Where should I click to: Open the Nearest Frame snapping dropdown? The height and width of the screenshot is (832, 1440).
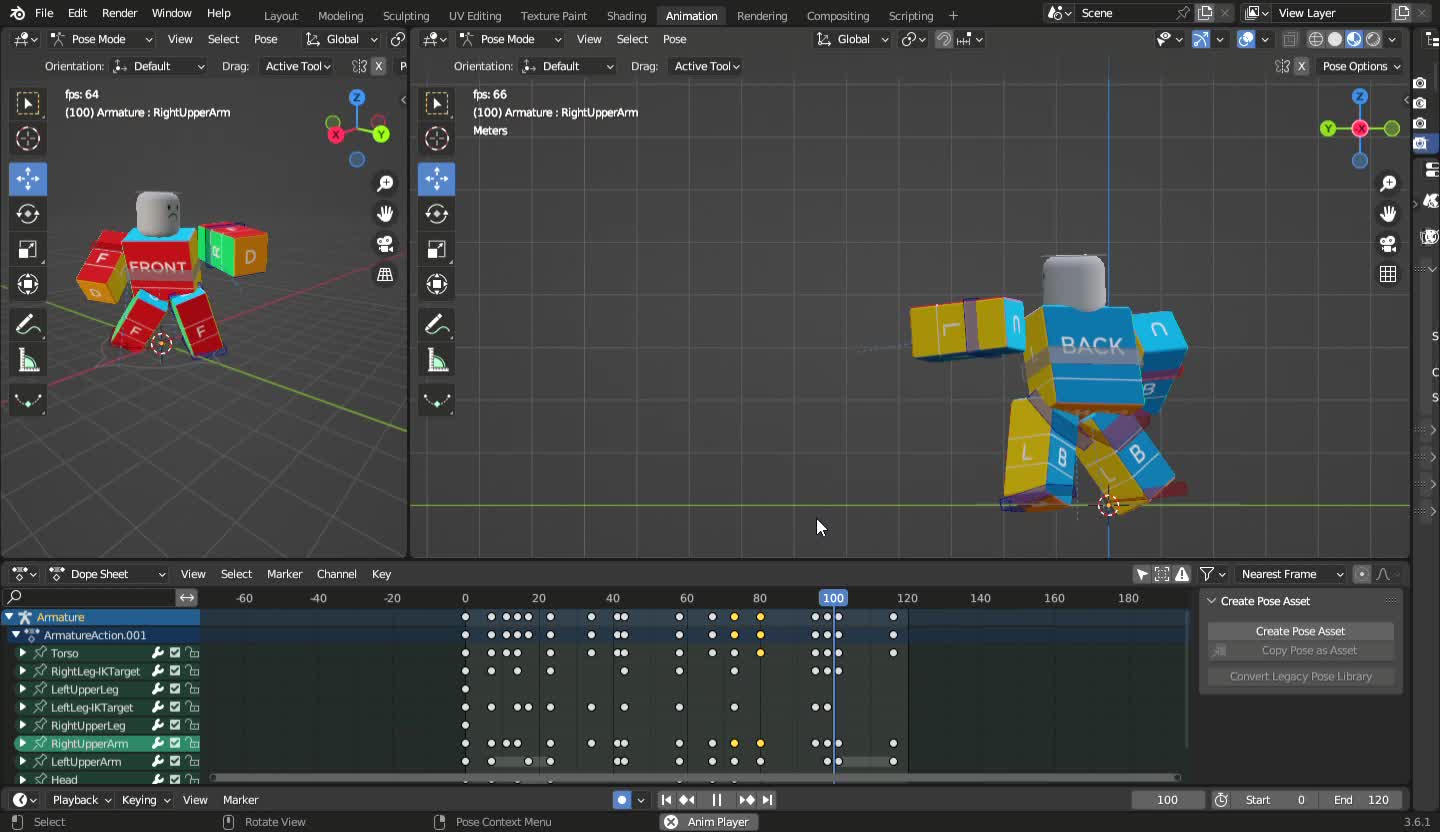coord(1293,574)
